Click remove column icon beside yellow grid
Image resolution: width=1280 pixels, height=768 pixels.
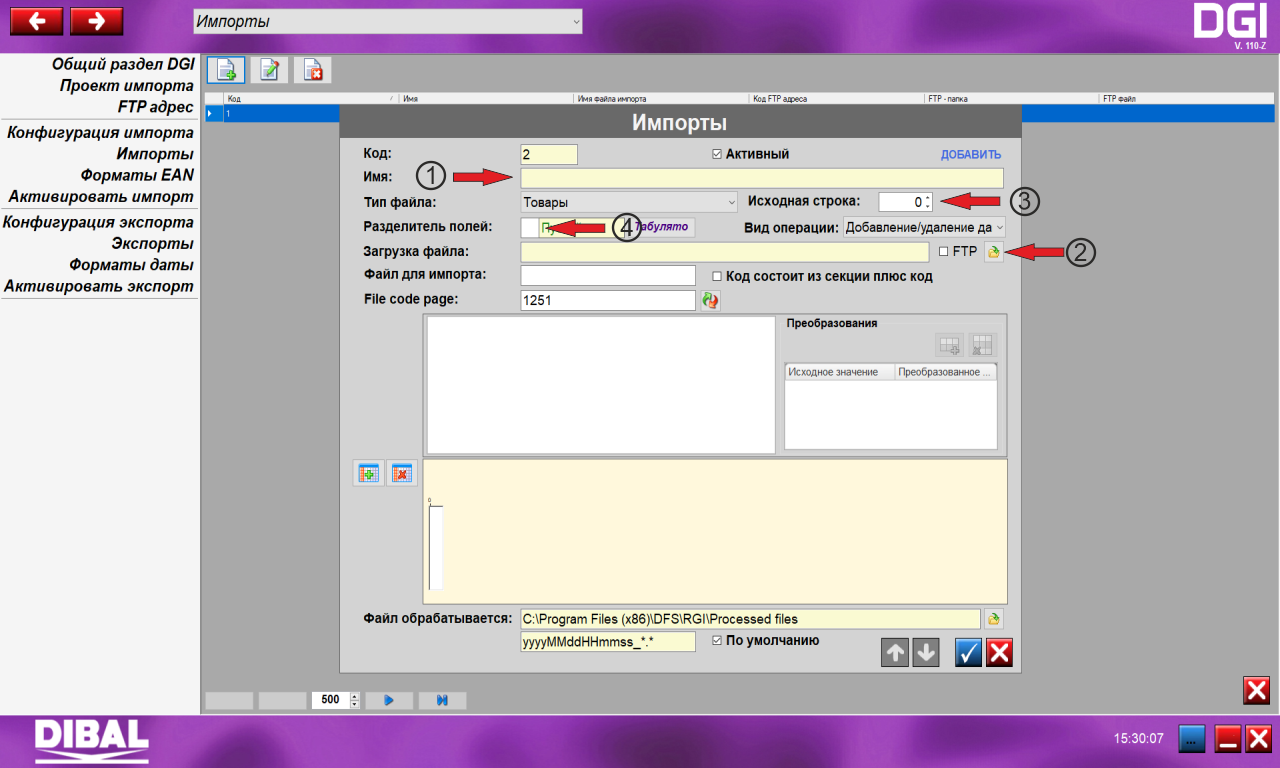[x=401, y=473]
